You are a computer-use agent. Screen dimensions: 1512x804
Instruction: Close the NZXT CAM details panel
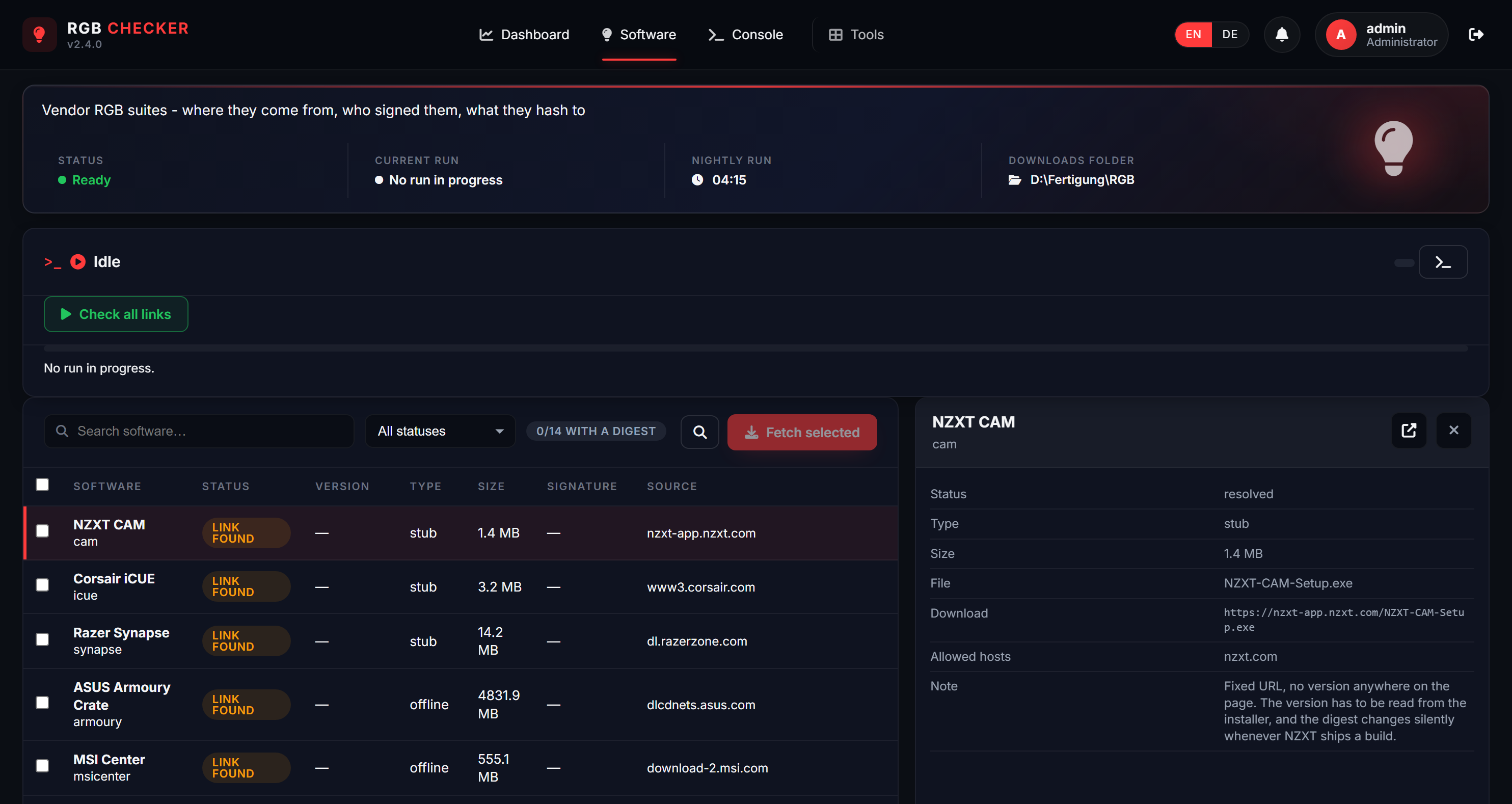click(x=1453, y=430)
